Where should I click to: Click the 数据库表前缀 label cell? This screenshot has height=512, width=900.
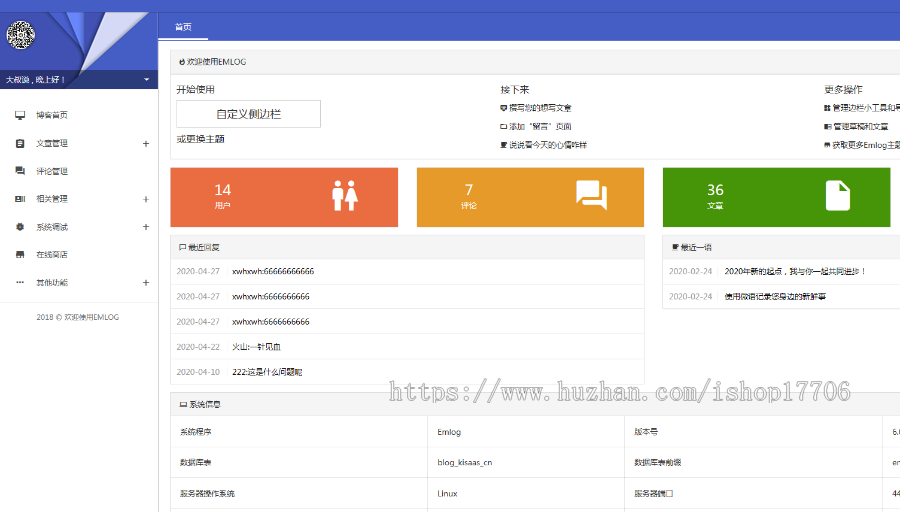(658, 463)
